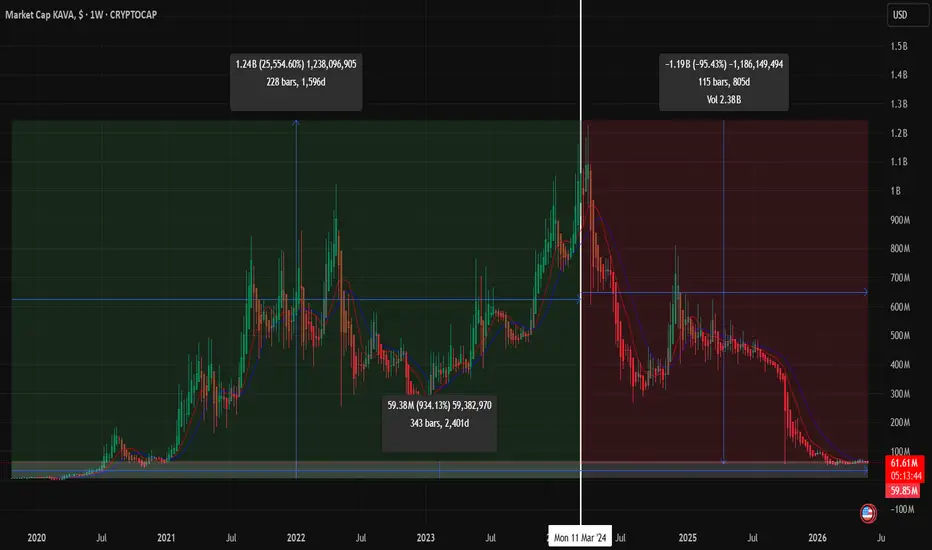Click the 2023 time axis label
932x550 pixels.
pyautogui.click(x=426, y=538)
